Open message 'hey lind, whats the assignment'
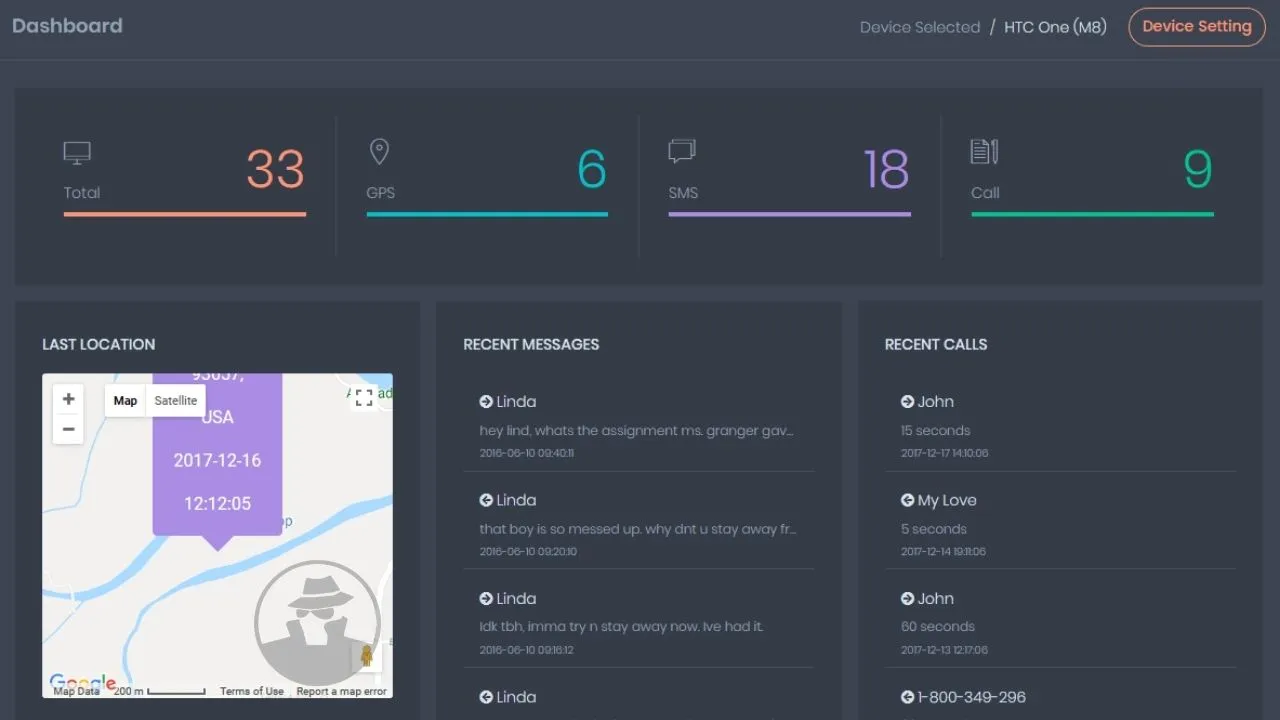Screen dimensions: 1280x720 pyautogui.click(x=637, y=431)
